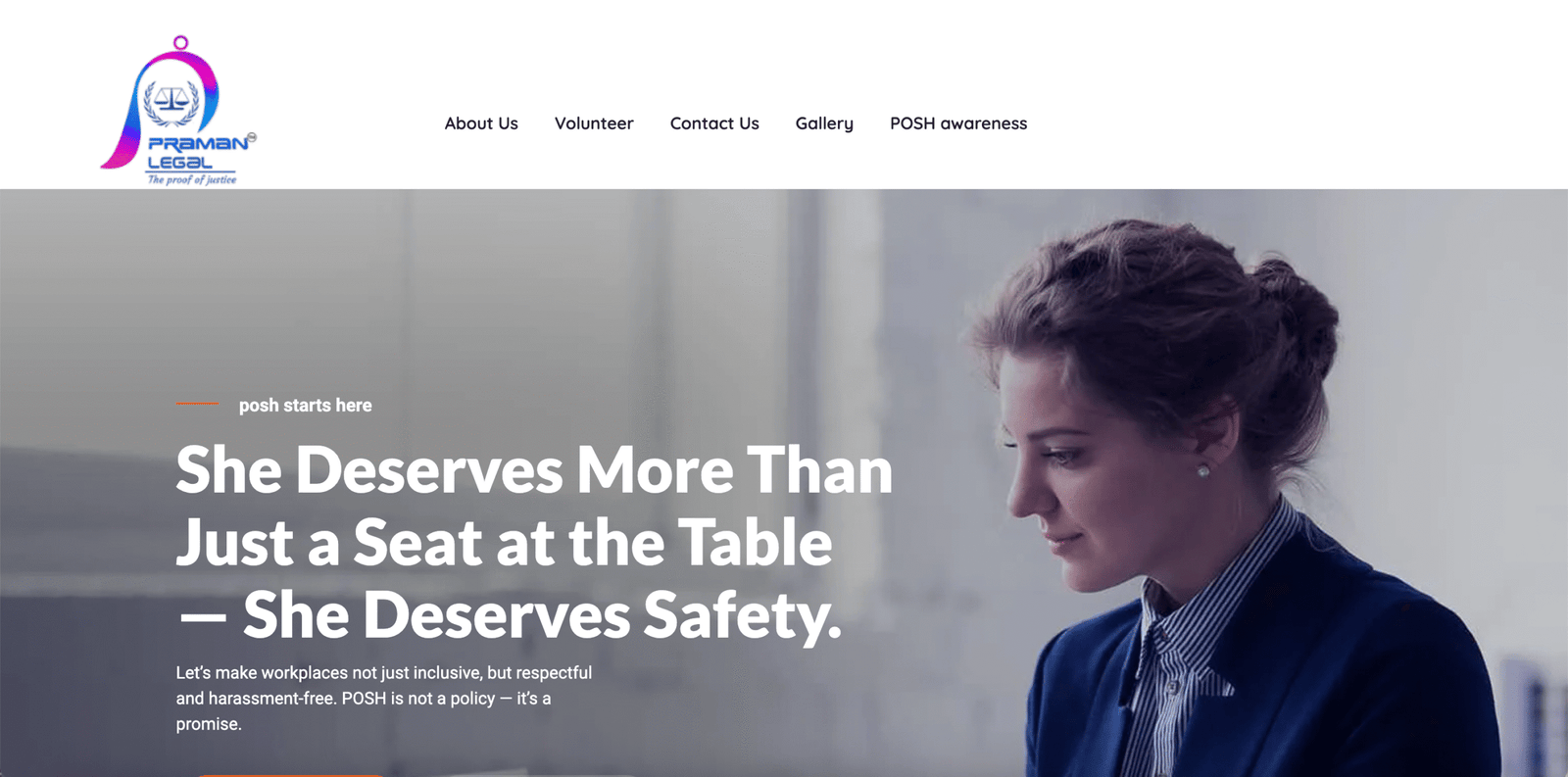This screenshot has width=1568, height=777.
Task: Click 'The proof of justice' logo tagline
Action: tap(192, 179)
